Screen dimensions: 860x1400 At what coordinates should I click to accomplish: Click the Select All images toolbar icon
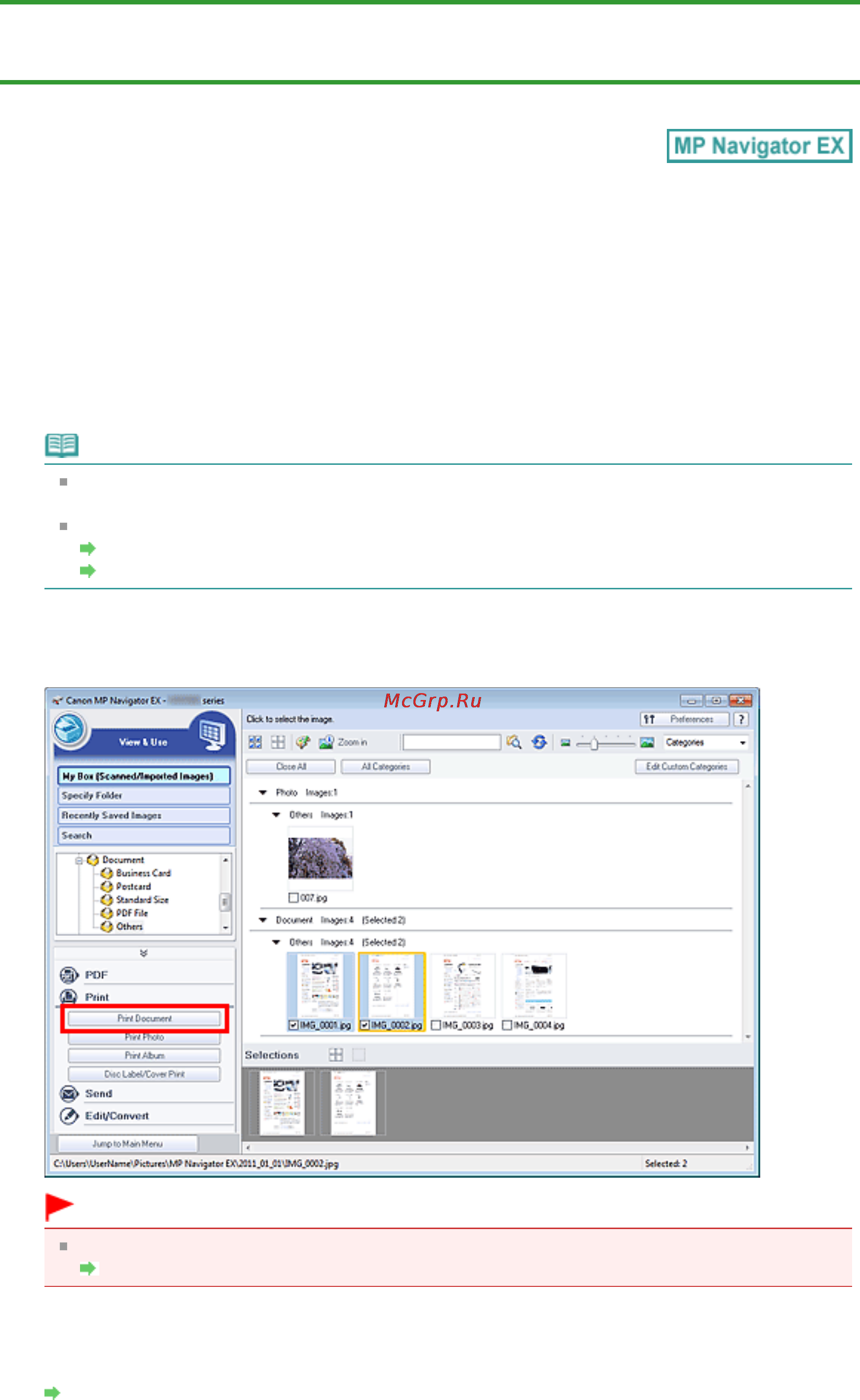coord(255,742)
